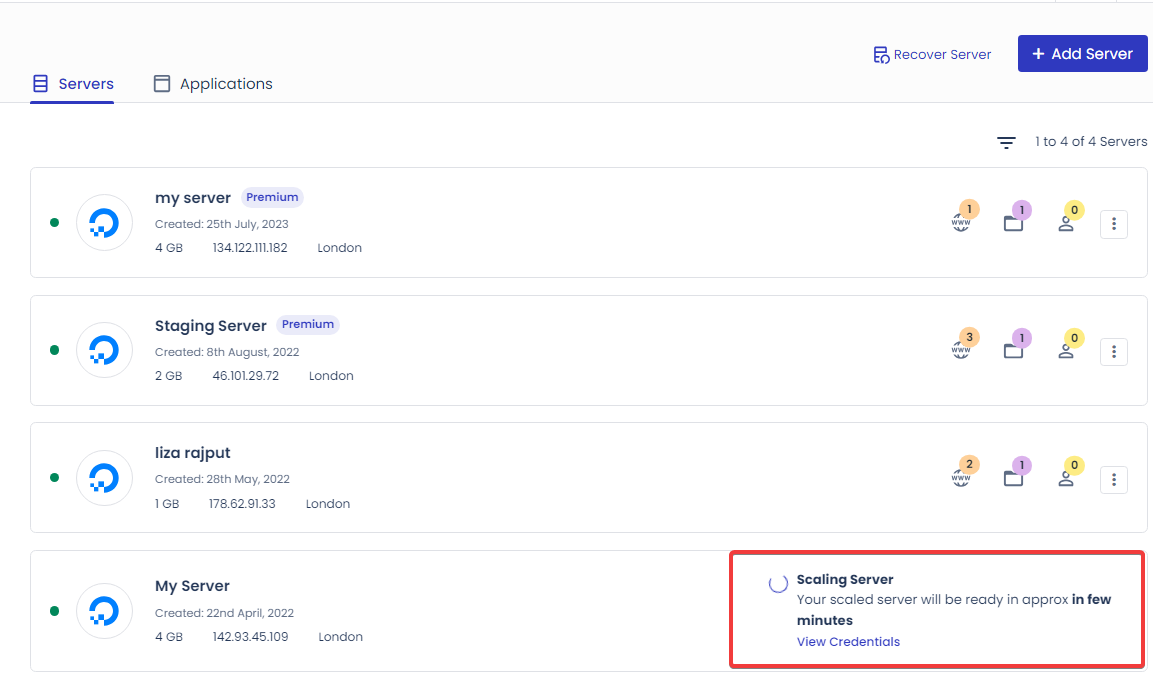Click the DigitalOcean logo of Staging Server
The height and width of the screenshot is (700, 1153).
tap(104, 350)
